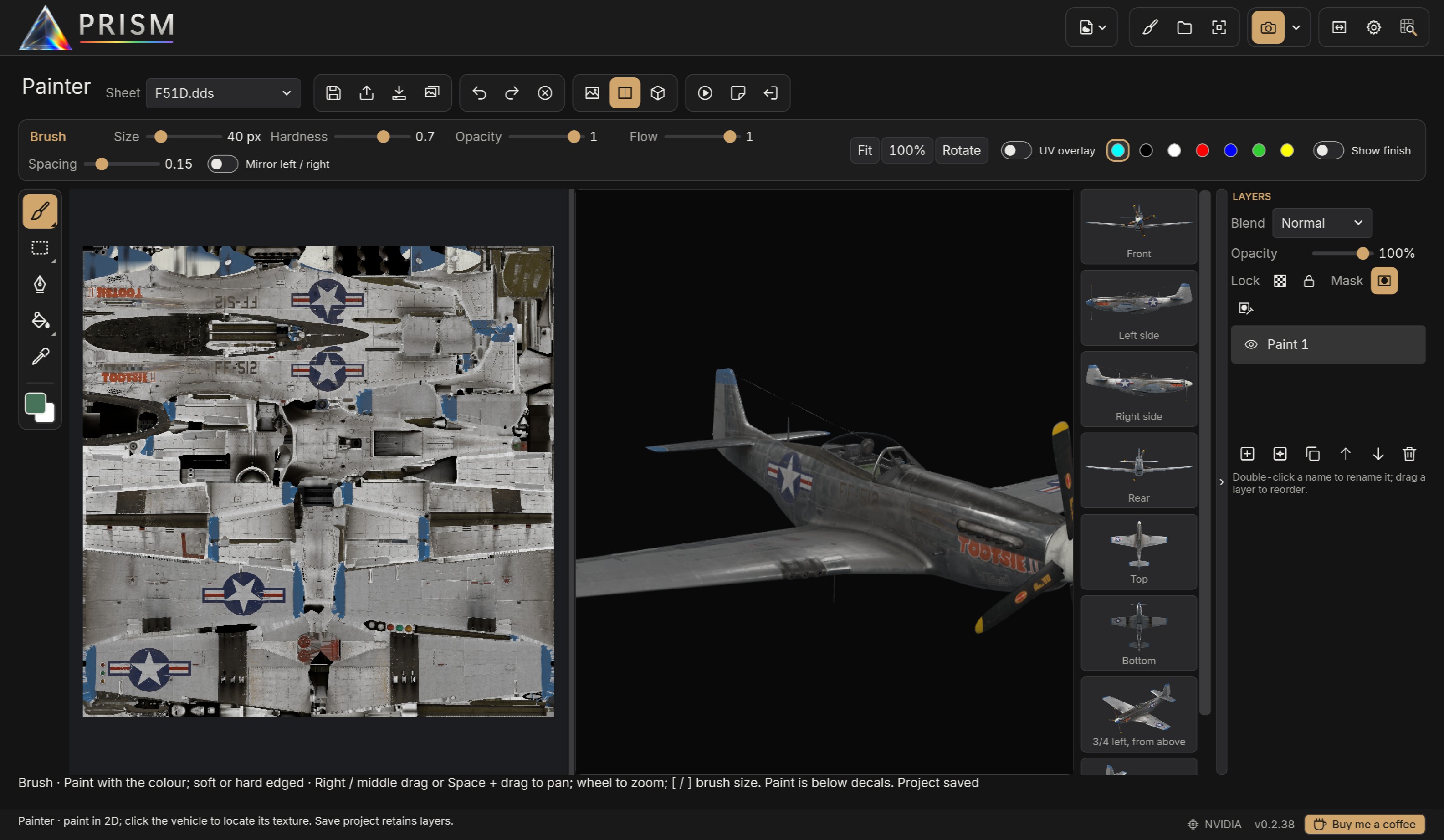This screenshot has height=840, width=1444.
Task: Toggle Mirror left / right switch
Action: [x=222, y=164]
